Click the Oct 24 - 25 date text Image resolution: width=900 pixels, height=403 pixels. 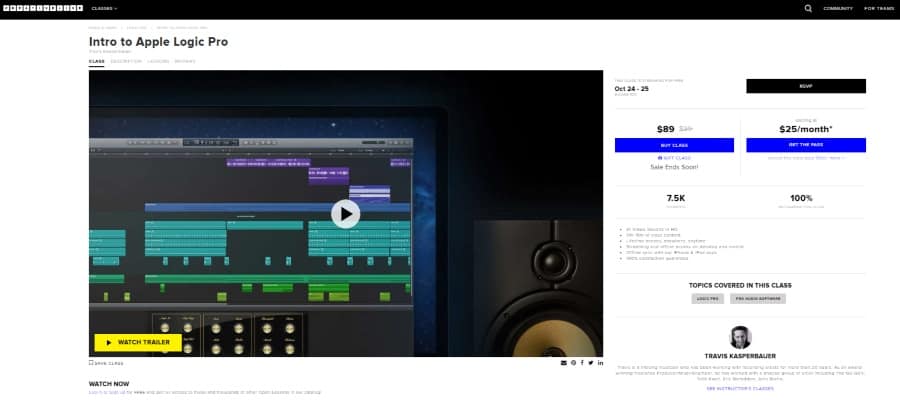(631, 89)
